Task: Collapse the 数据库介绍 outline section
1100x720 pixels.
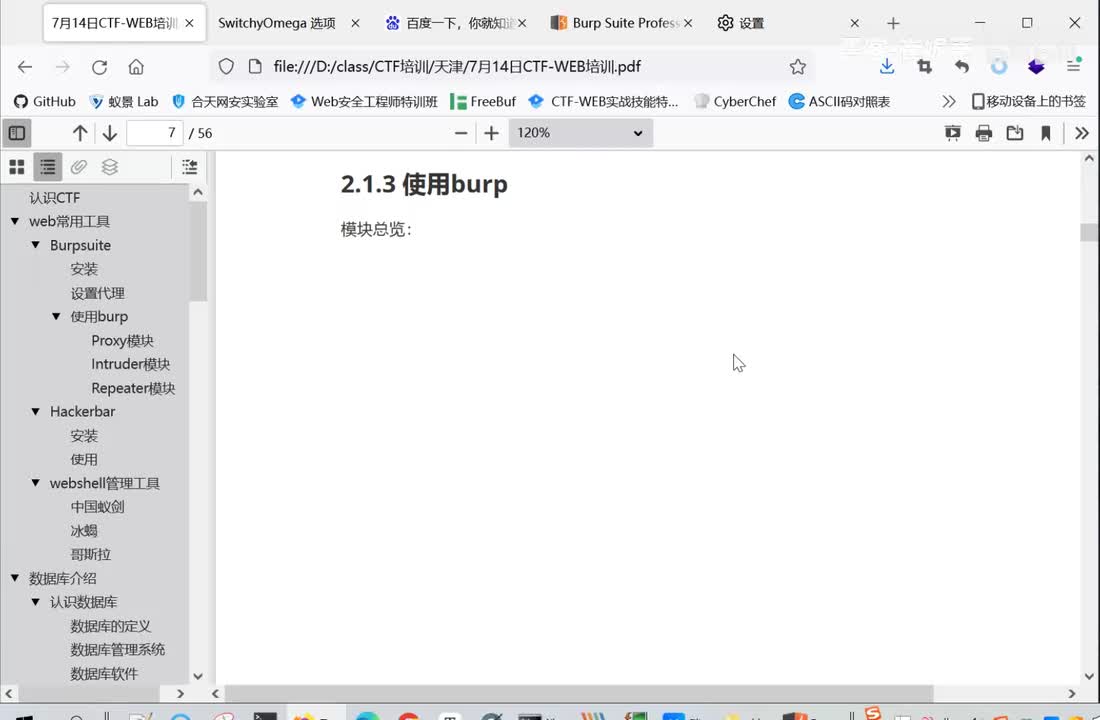Action: (x=15, y=578)
